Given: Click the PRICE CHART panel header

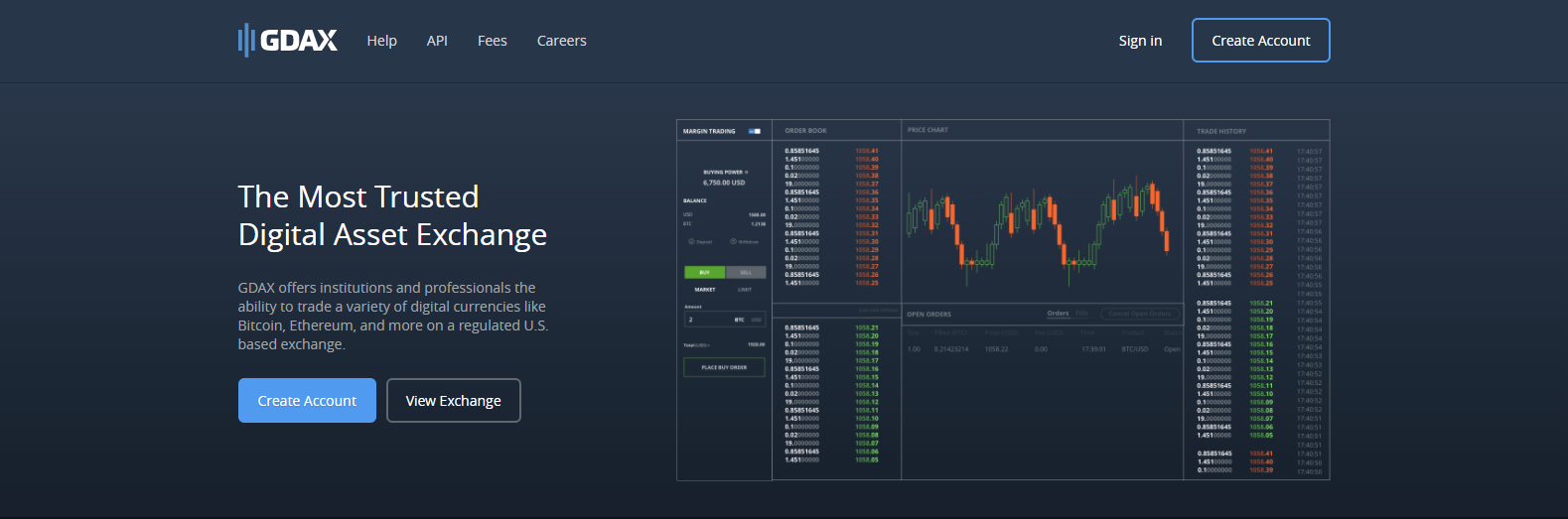Looking at the screenshot, I should click(x=927, y=130).
